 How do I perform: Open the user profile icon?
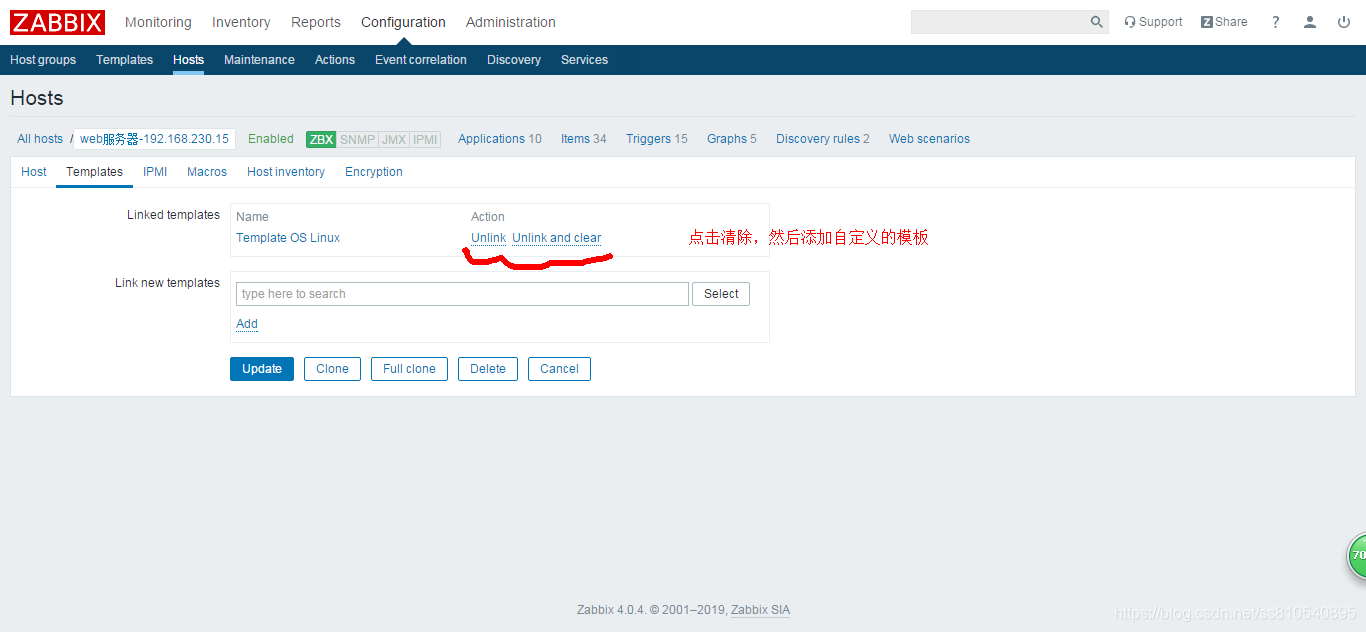[1310, 22]
